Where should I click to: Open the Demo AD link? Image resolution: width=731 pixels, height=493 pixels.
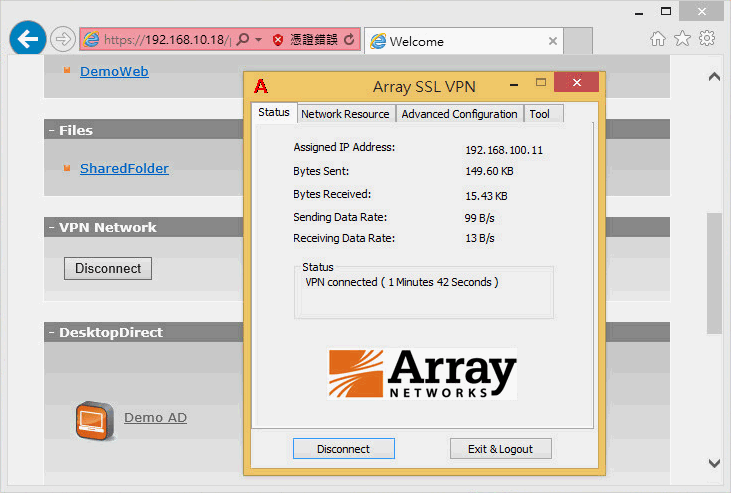(155, 417)
